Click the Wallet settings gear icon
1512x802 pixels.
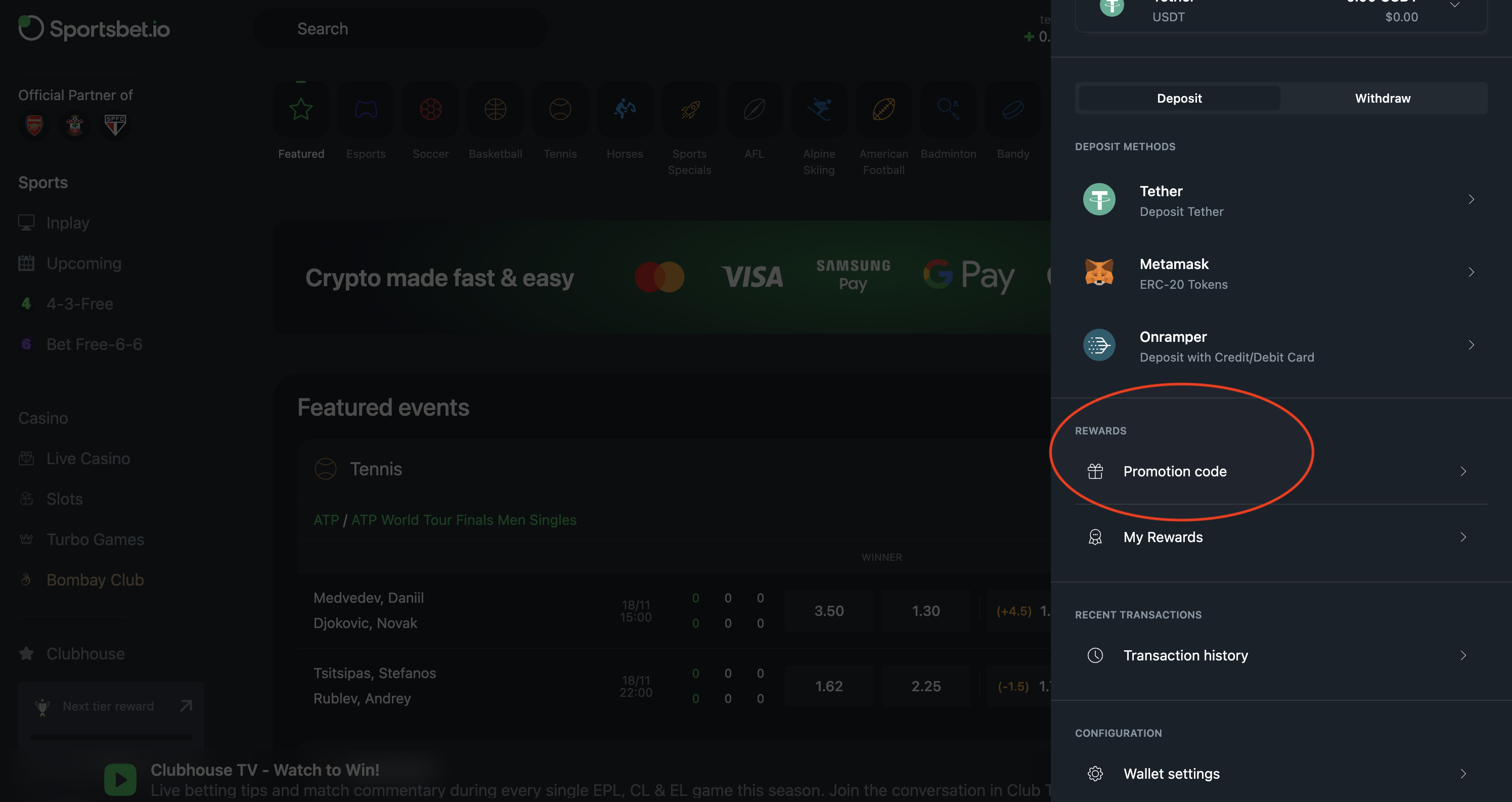pyautogui.click(x=1095, y=774)
